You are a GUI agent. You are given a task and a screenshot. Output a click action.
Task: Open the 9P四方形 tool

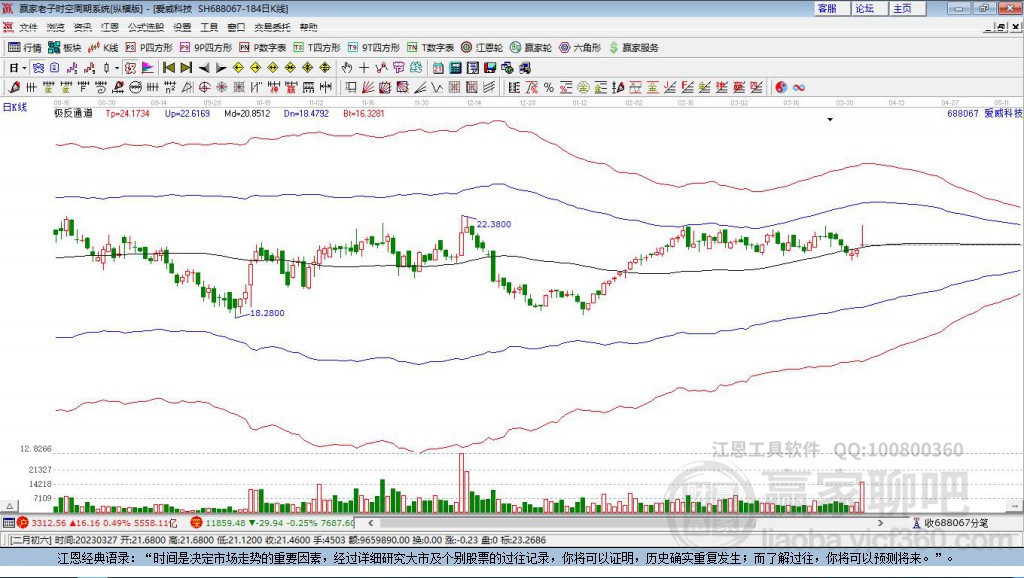[206, 48]
